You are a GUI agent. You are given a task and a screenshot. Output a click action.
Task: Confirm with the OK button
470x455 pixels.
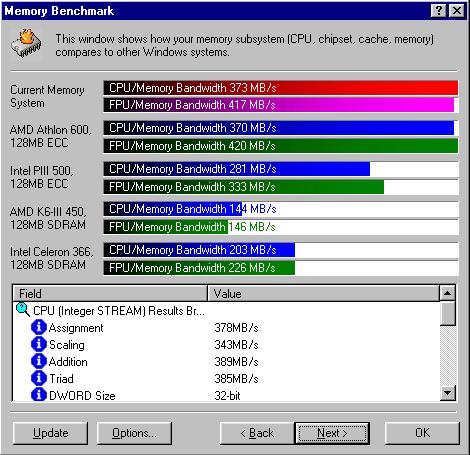click(422, 433)
